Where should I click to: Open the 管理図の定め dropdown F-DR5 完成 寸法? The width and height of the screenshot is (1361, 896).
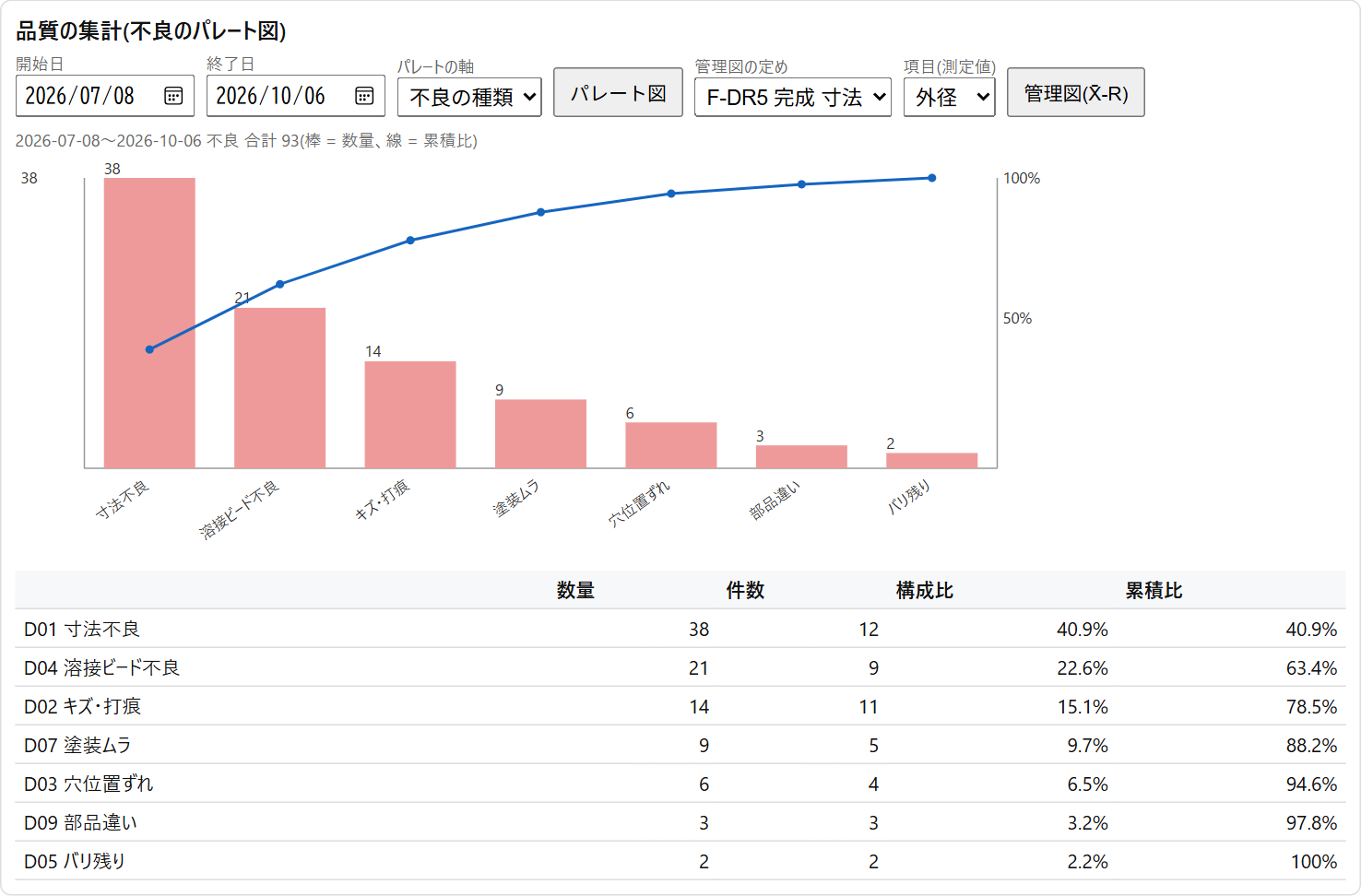click(793, 97)
